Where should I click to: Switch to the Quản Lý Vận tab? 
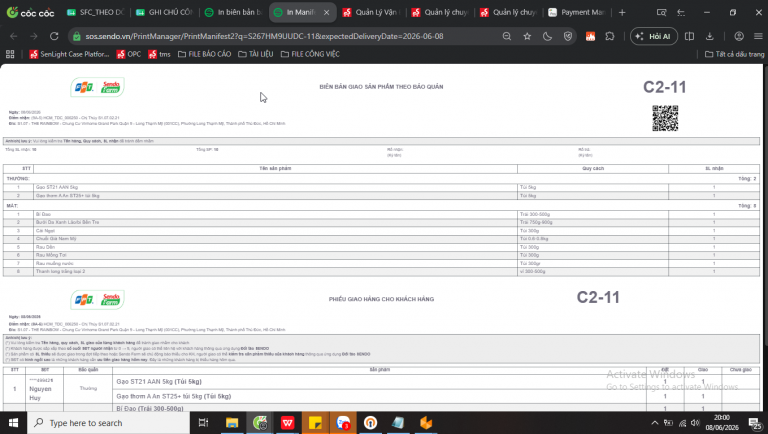click(x=372, y=12)
